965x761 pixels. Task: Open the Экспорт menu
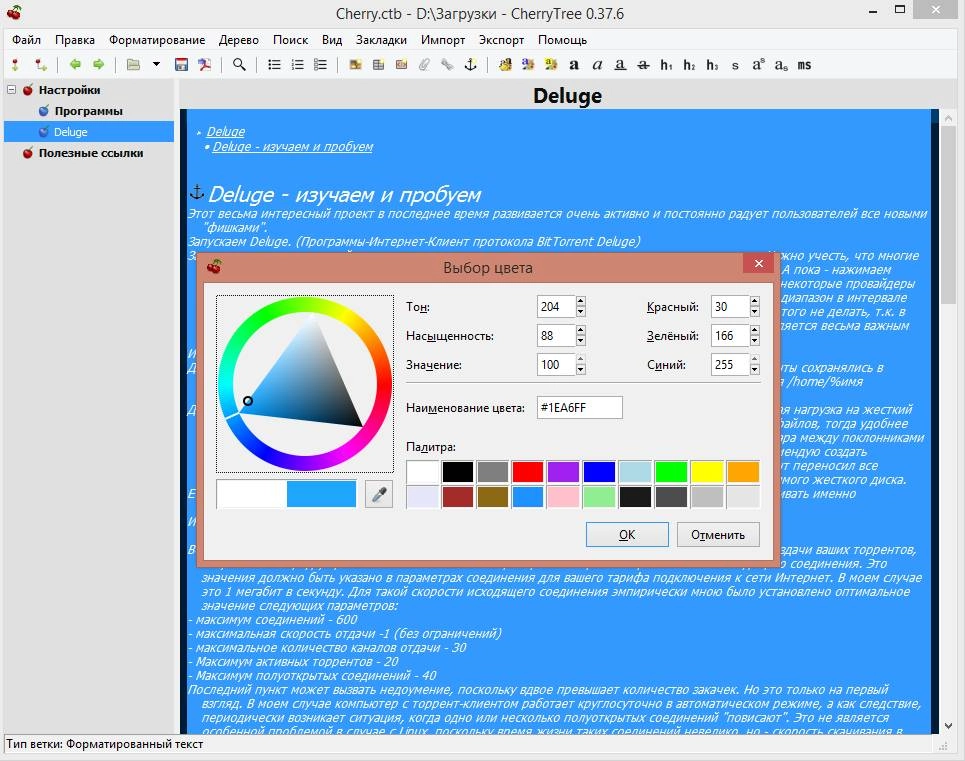click(502, 40)
